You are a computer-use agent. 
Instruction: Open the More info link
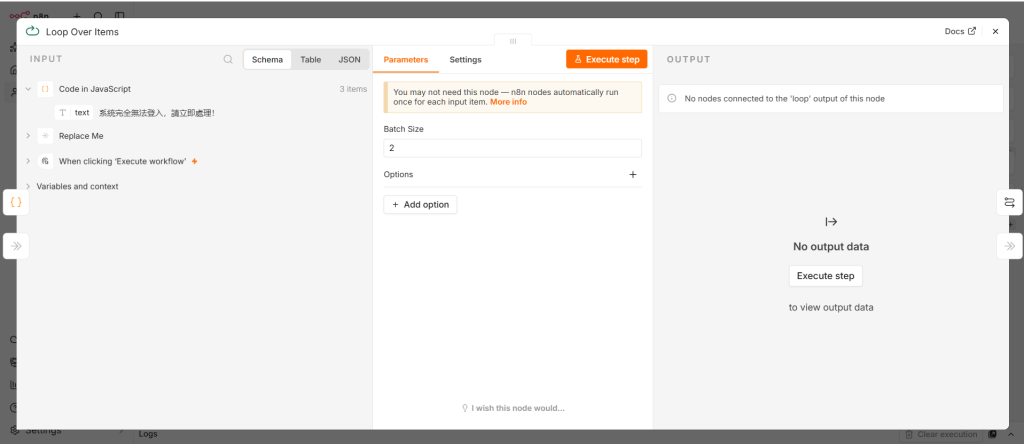[x=508, y=102]
